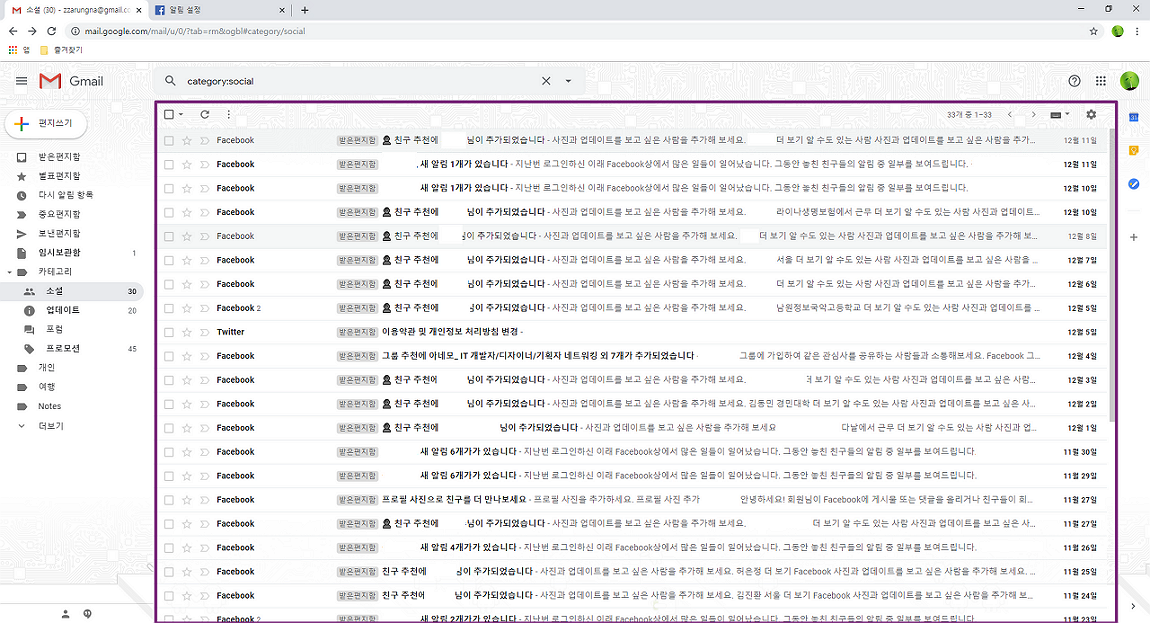Open the Settings gear
Image resolution: width=1150 pixels, height=623 pixels.
(1091, 114)
